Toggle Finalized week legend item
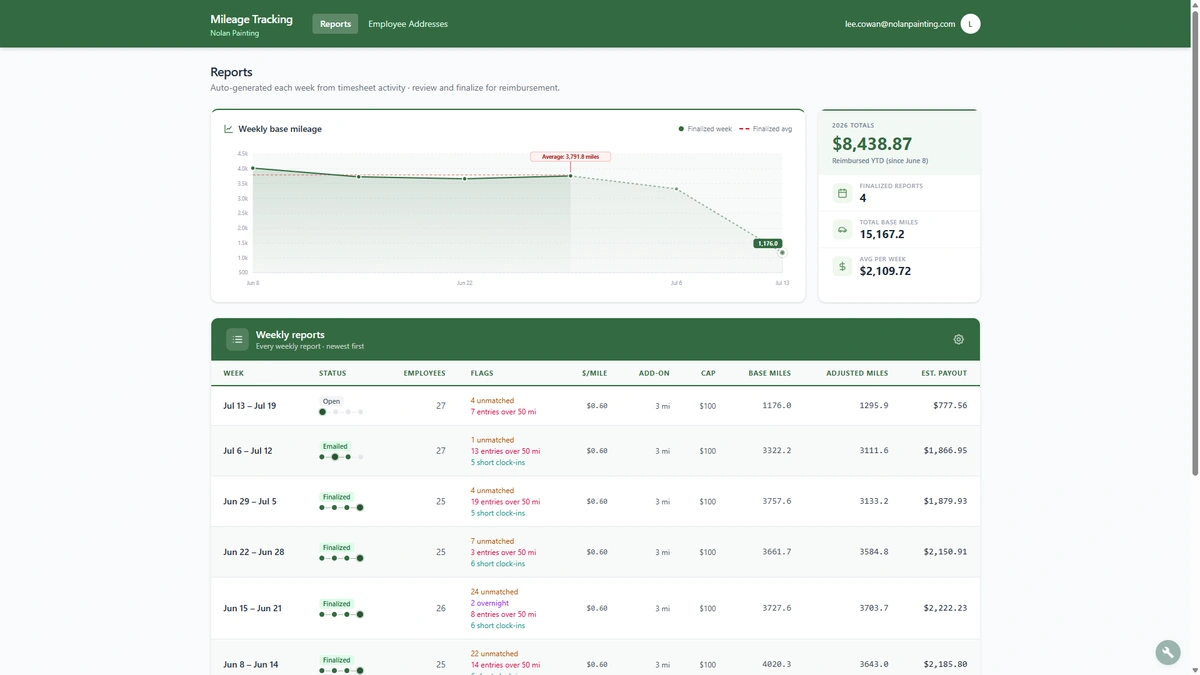The image size is (1200, 675). coord(705,129)
